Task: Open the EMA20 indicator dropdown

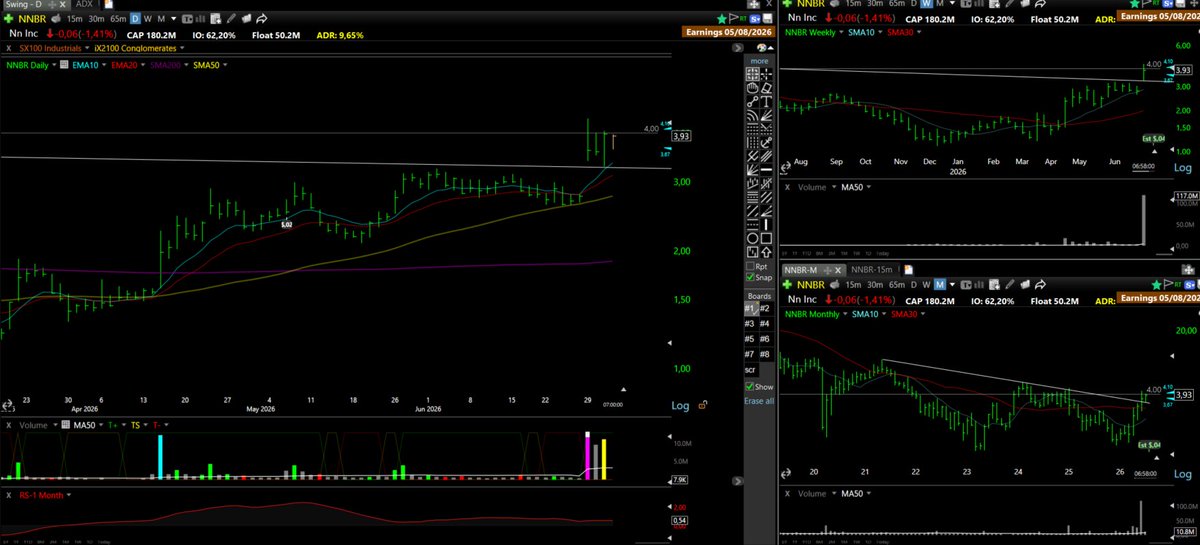Action: pos(143,65)
